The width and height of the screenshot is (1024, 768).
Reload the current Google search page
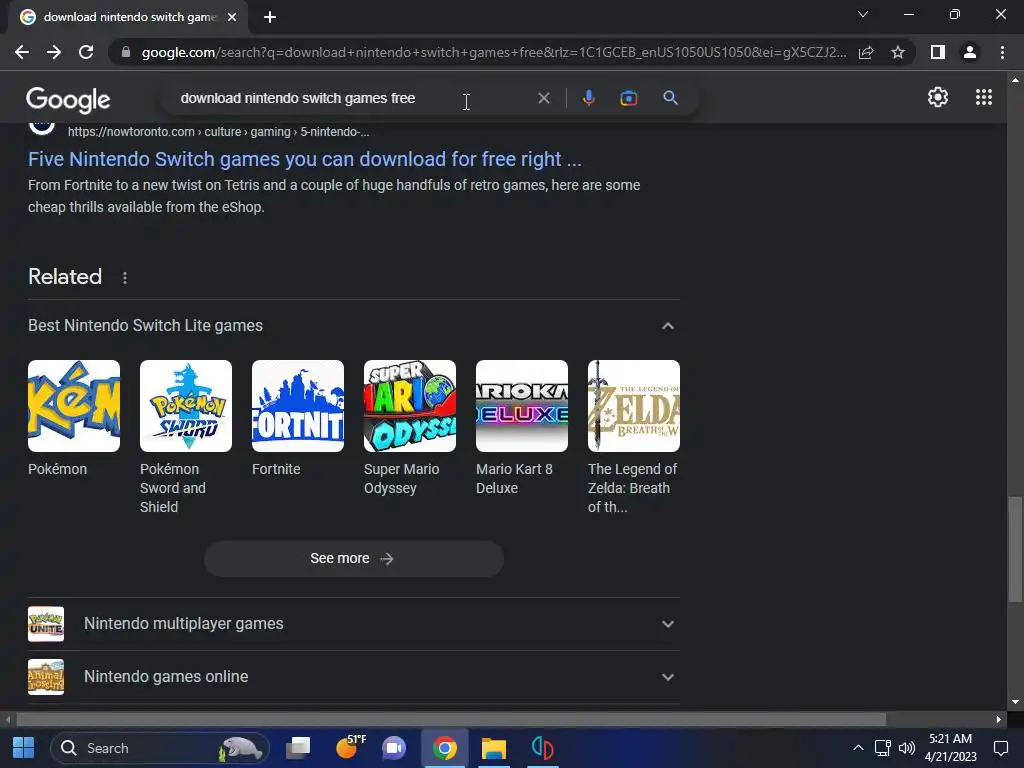(86, 52)
